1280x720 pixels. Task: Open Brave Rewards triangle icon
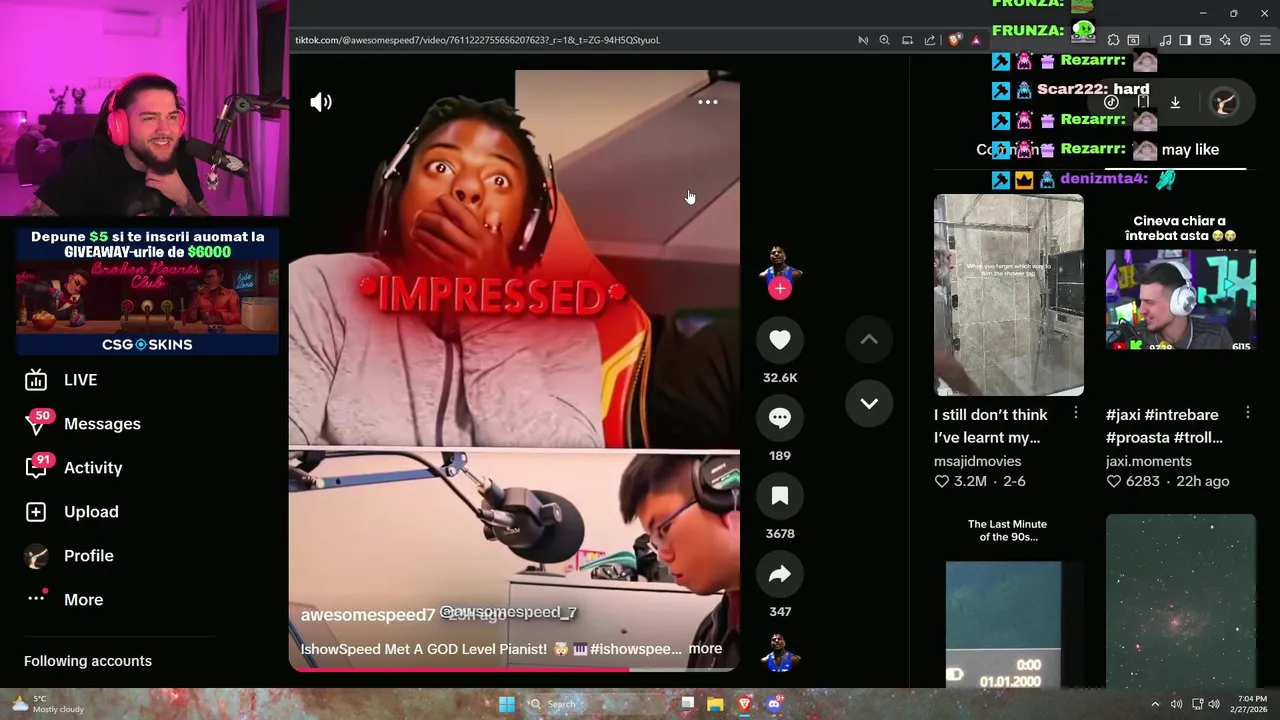(976, 40)
